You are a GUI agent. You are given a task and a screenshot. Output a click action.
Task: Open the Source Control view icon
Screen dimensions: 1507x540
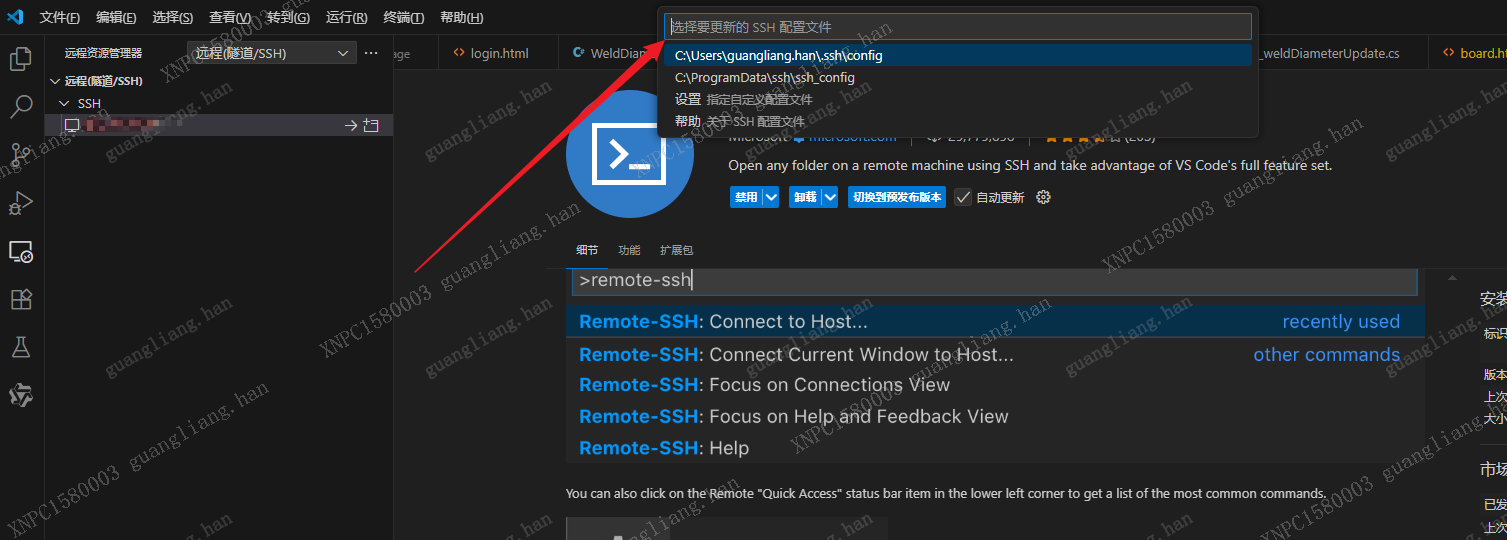click(21, 155)
